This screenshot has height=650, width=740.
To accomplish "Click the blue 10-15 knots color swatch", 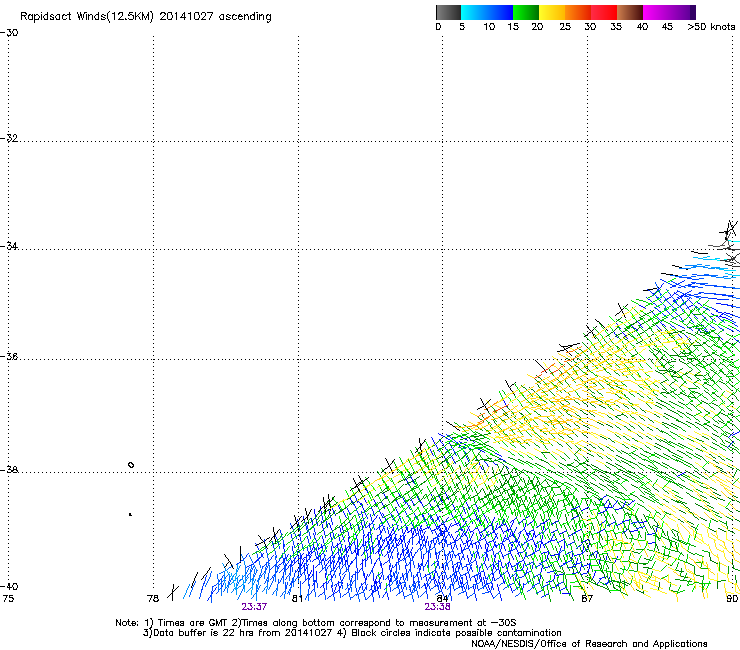I will pos(500,12).
